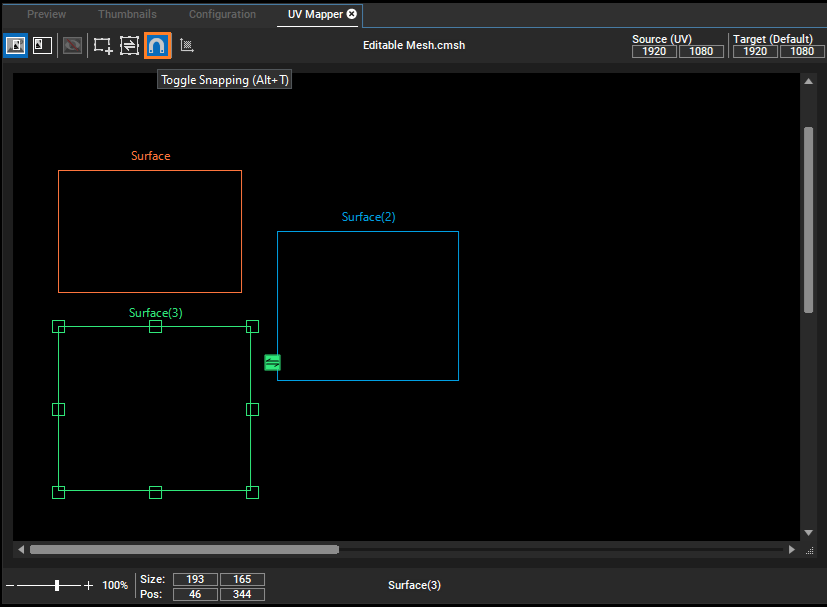The image size is (827, 607).
Task: Click Surface(3) bottom-middle resize handle
Action: (x=155, y=492)
